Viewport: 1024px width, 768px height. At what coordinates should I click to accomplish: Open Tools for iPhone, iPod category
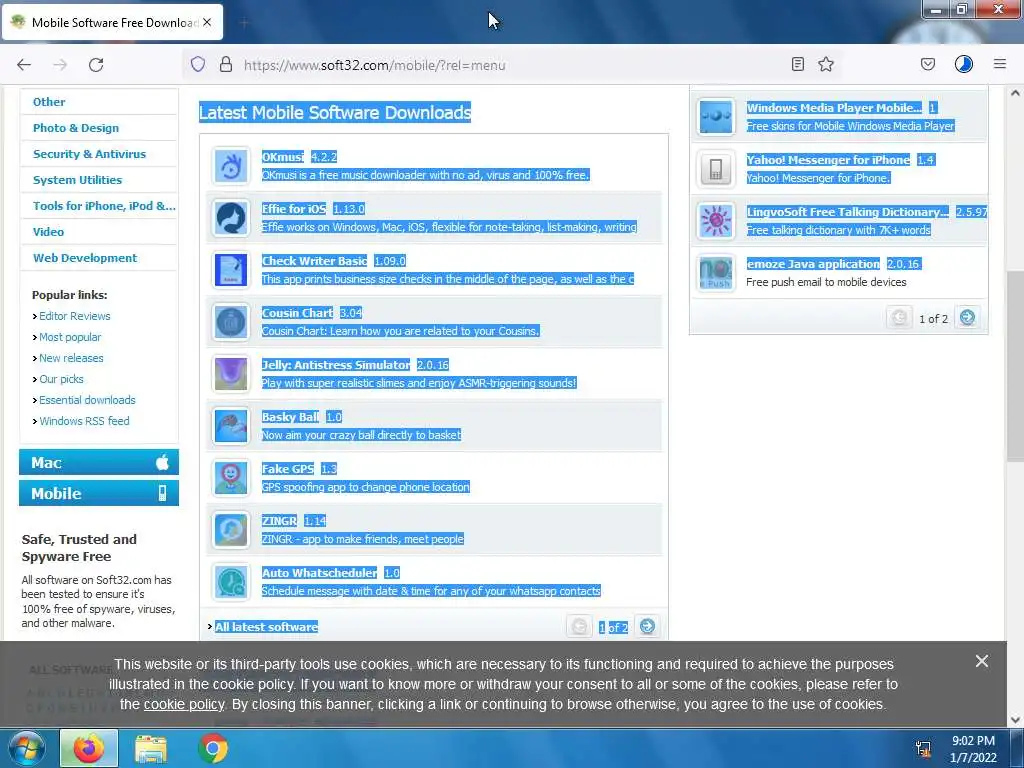click(104, 206)
